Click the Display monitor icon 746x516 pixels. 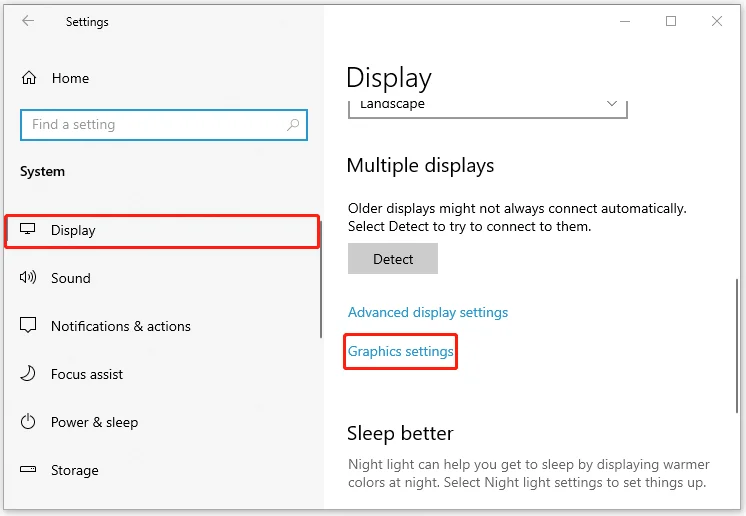coord(28,229)
